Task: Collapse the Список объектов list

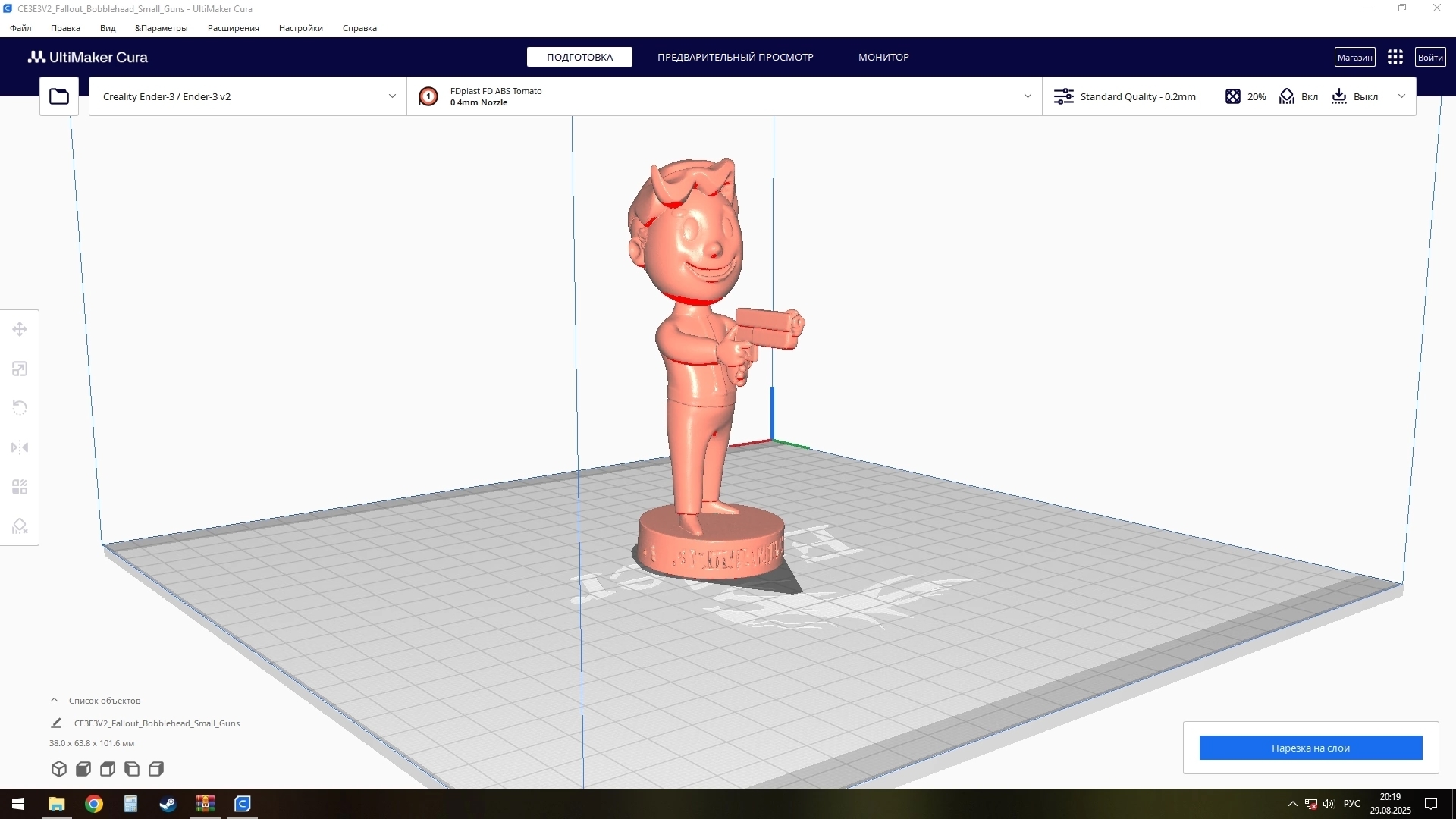Action: pos(54,700)
